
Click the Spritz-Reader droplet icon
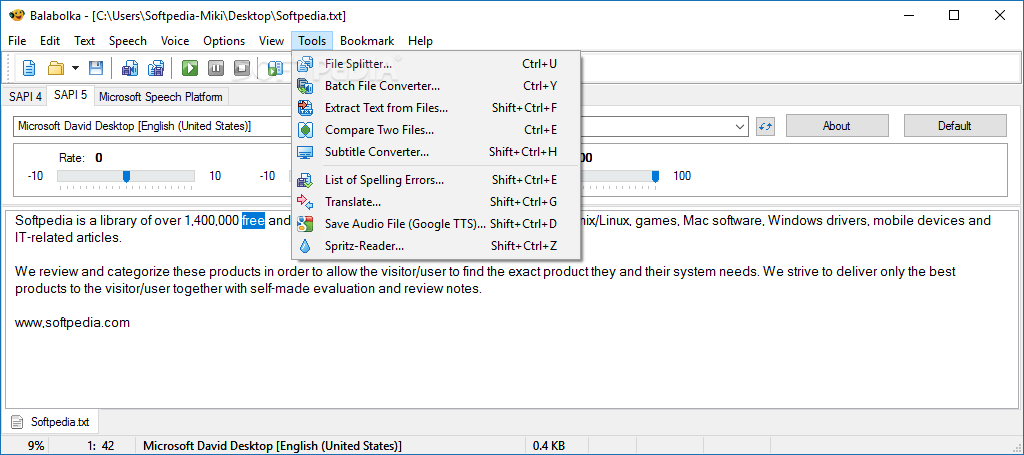(x=305, y=246)
